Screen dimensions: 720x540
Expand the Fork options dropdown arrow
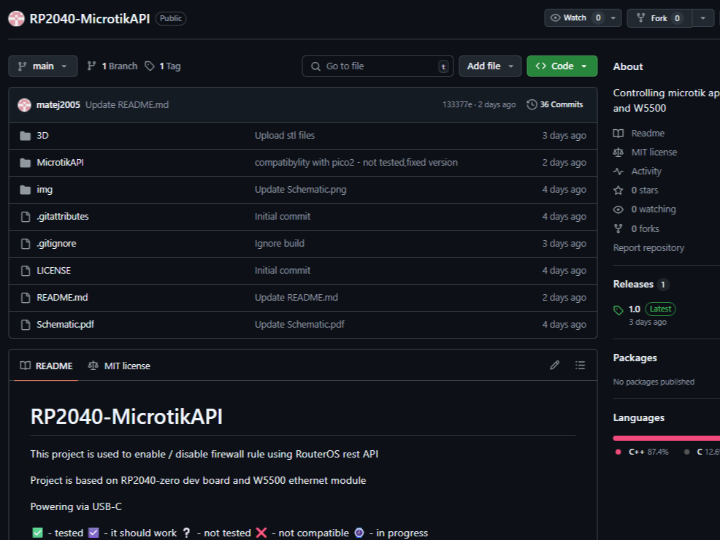(703, 18)
